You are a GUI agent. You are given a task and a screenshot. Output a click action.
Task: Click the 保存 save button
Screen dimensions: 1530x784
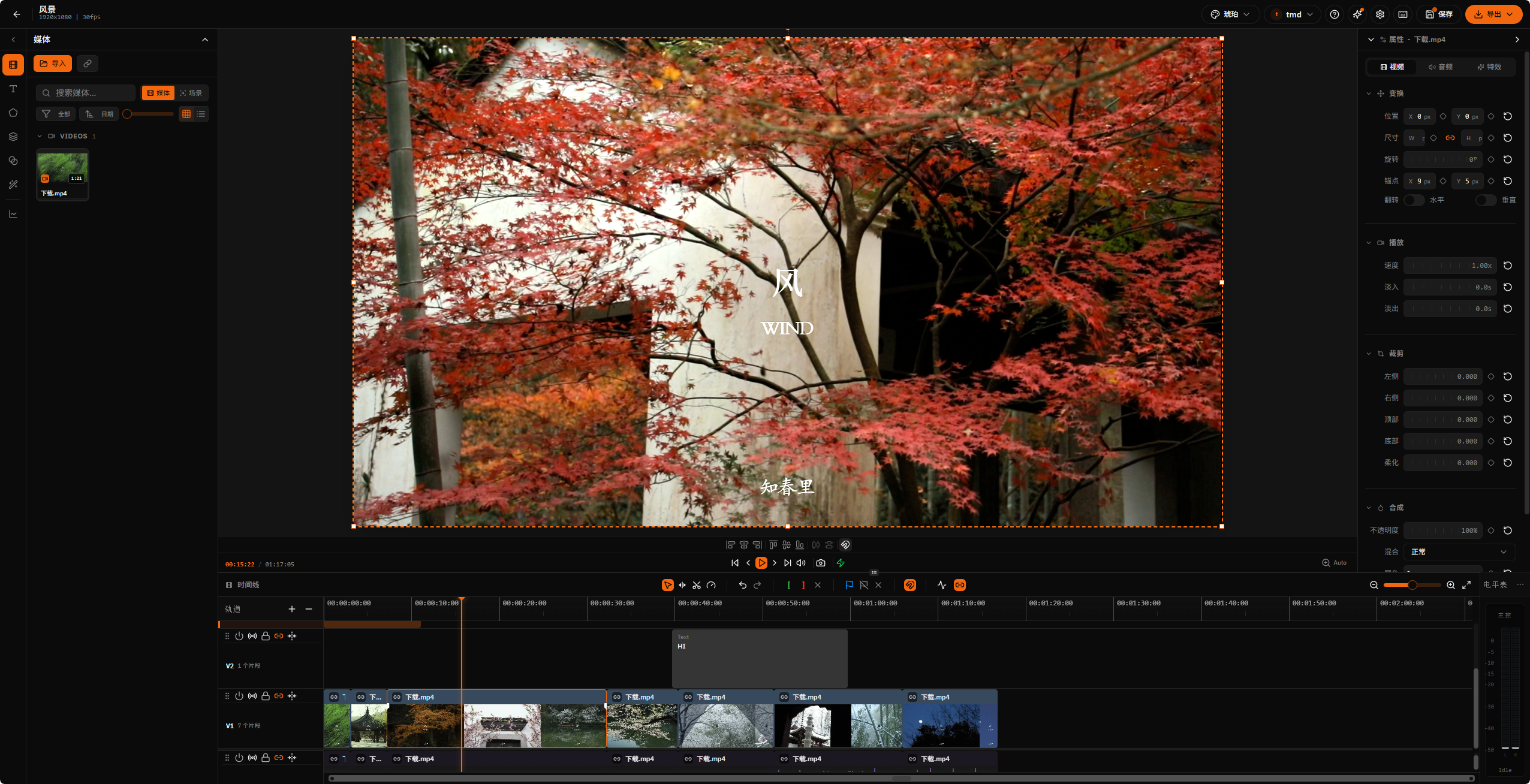[x=1439, y=14]
